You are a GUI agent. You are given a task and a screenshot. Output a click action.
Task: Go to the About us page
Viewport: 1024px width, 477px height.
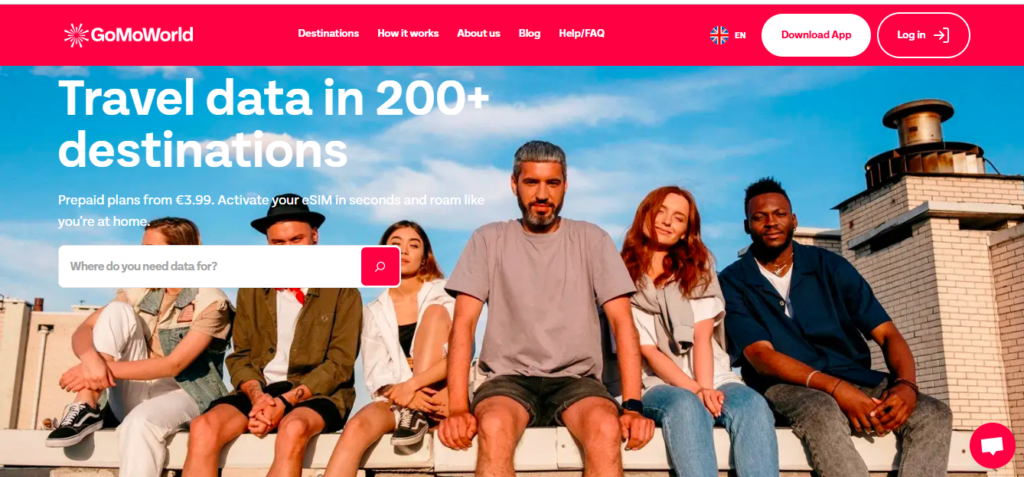point(479,33)
